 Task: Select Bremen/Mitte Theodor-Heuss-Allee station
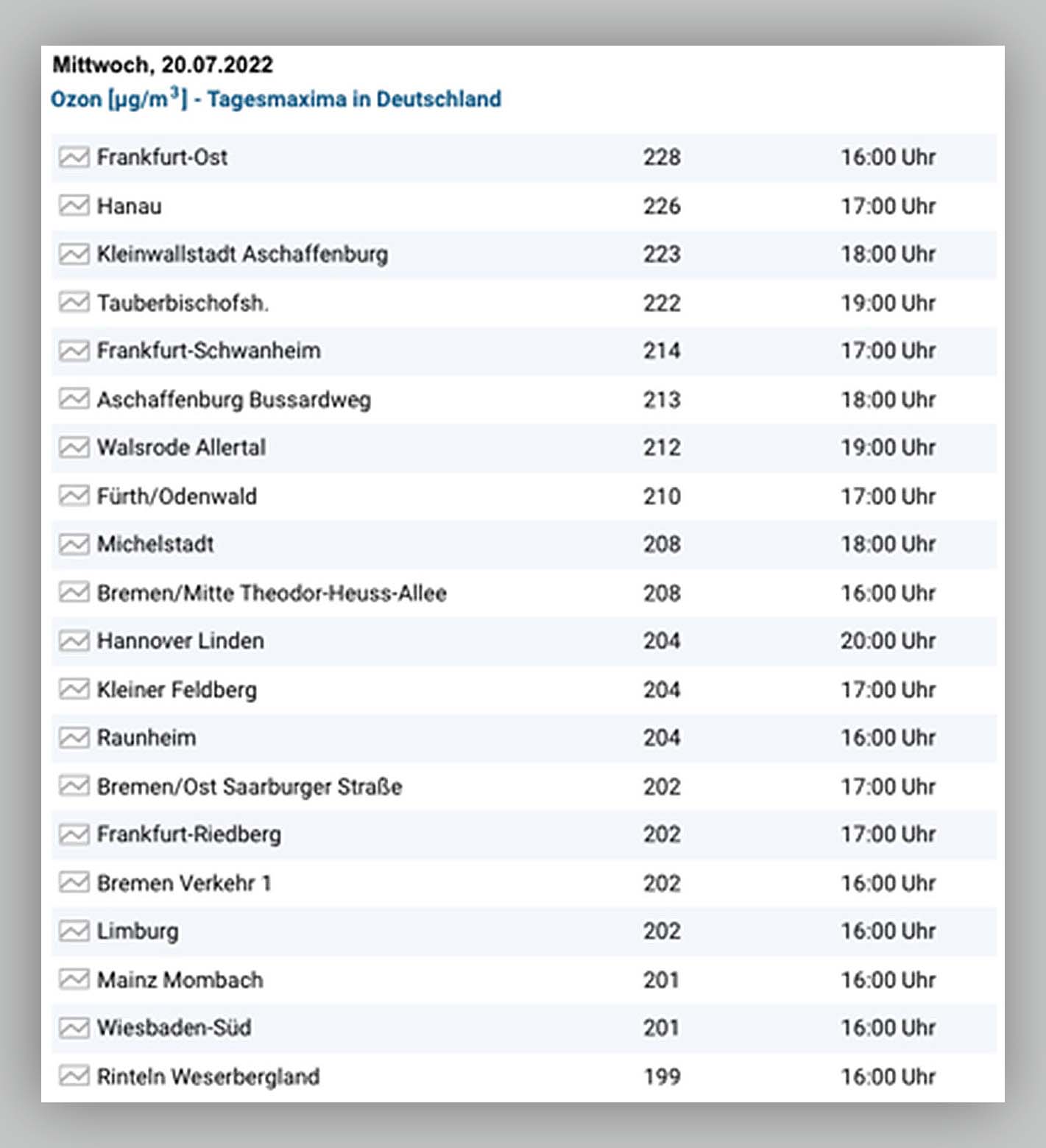[x=272, y=593]
